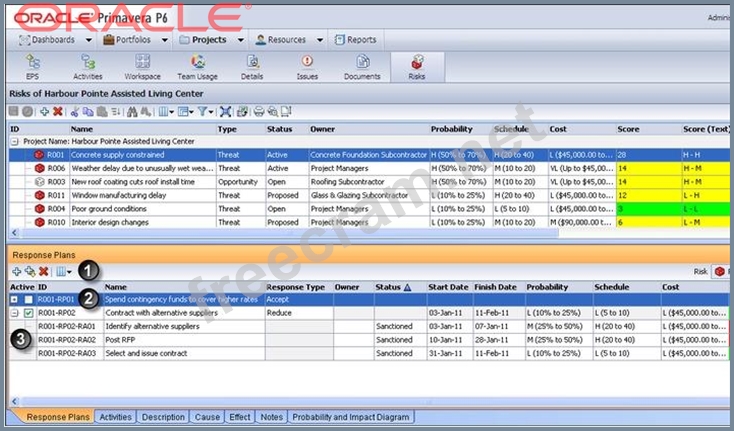This screenshot has width=734, height=431.
Task: Click the Copy icon in risks toolbar
Action: (x=88, y=111)
